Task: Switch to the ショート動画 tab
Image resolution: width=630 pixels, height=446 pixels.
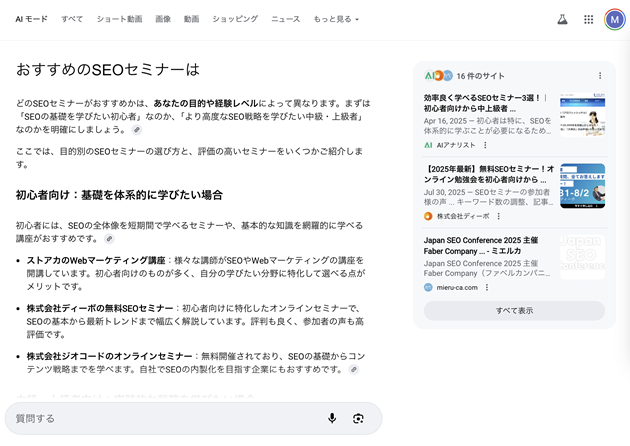Action: (119, 19)
